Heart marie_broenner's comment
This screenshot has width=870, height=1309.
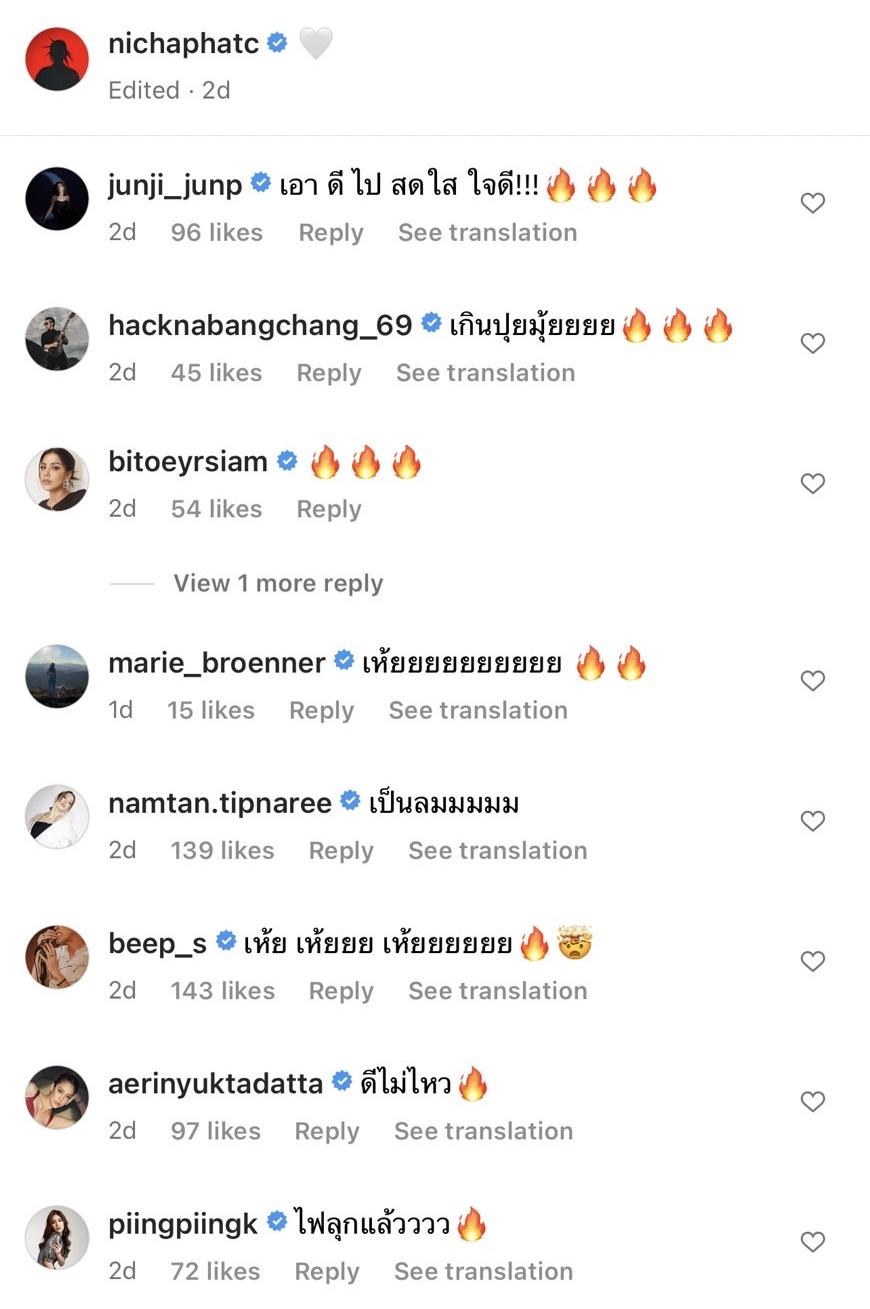[813, 681]
